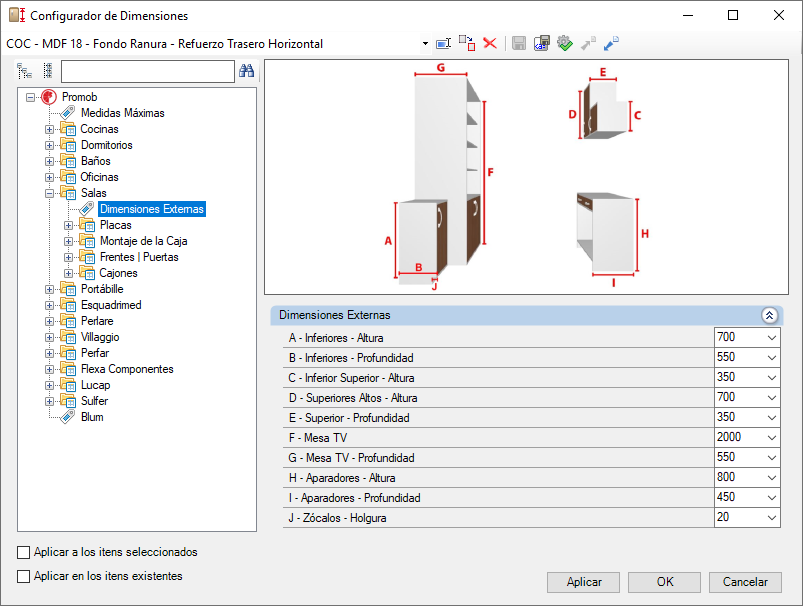Click the gear with green checkmark icon
The height and width of the screenshot is (606, 803).
(x=565, y=44)
